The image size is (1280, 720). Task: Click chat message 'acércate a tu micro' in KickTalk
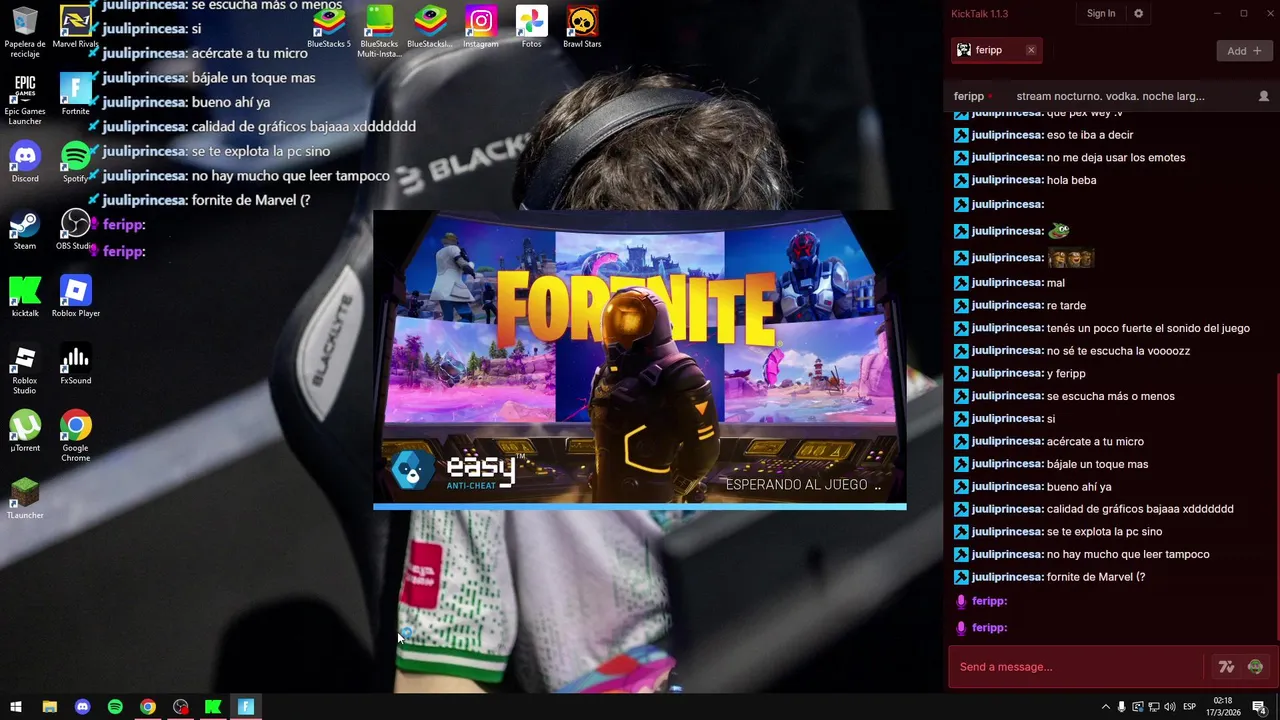[1095, 441]
